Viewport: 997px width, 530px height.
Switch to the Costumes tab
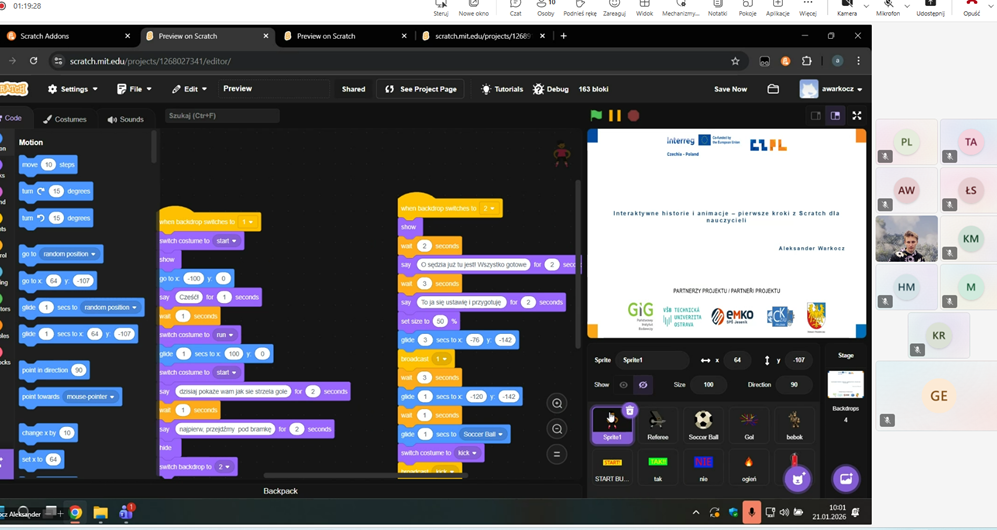pos(65,119)
